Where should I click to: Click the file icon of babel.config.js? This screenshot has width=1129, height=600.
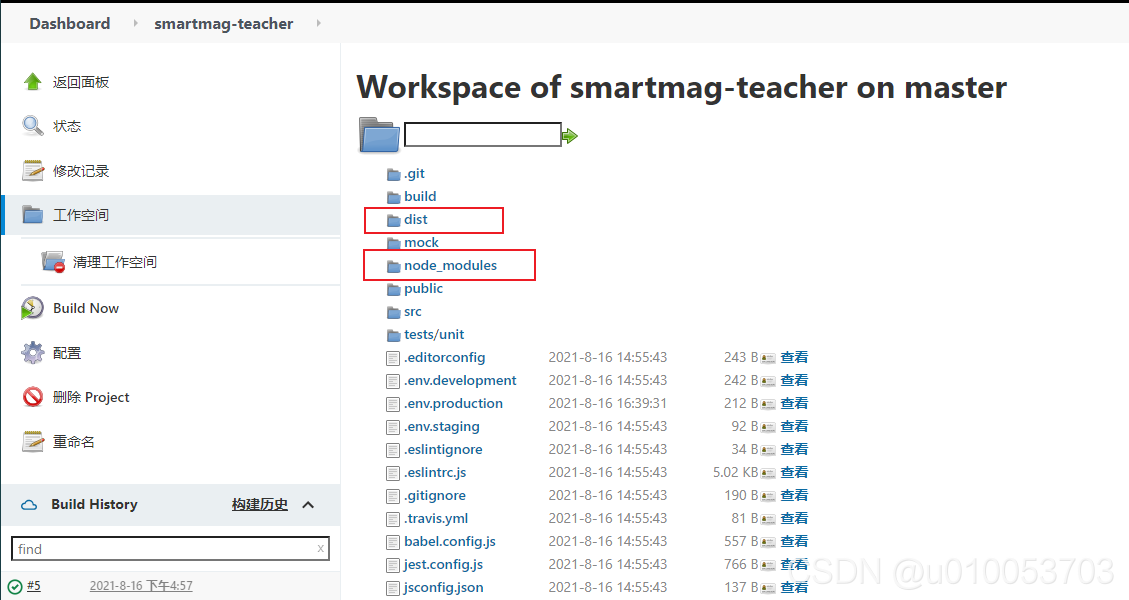392,542
